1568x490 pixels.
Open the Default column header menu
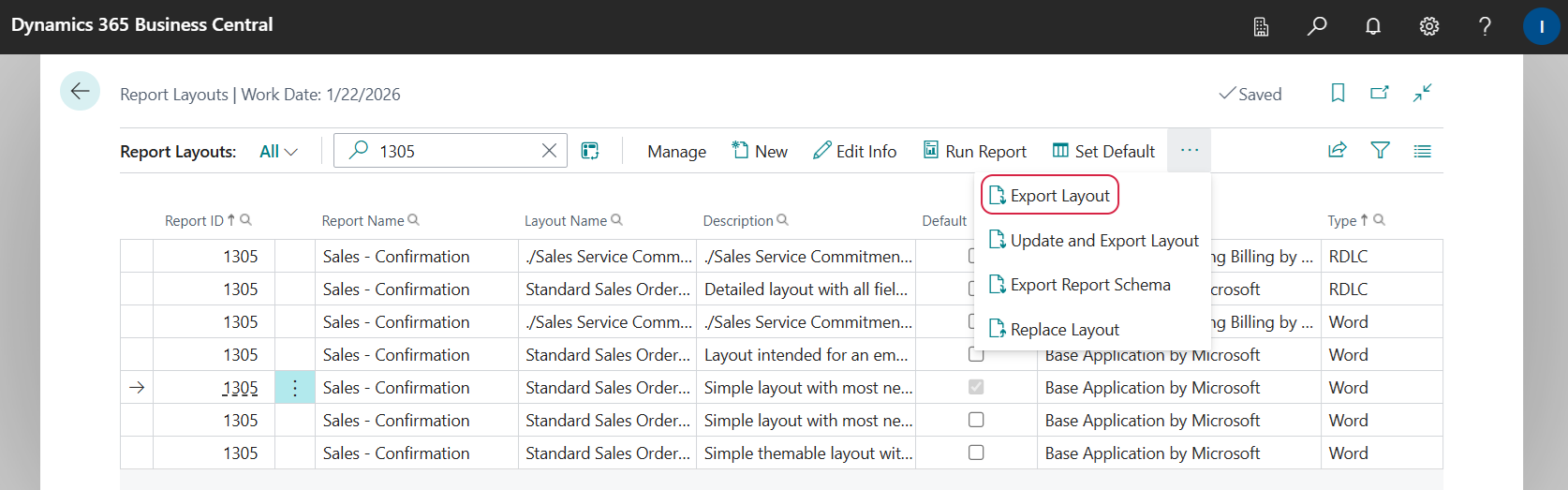coord(944,221)
